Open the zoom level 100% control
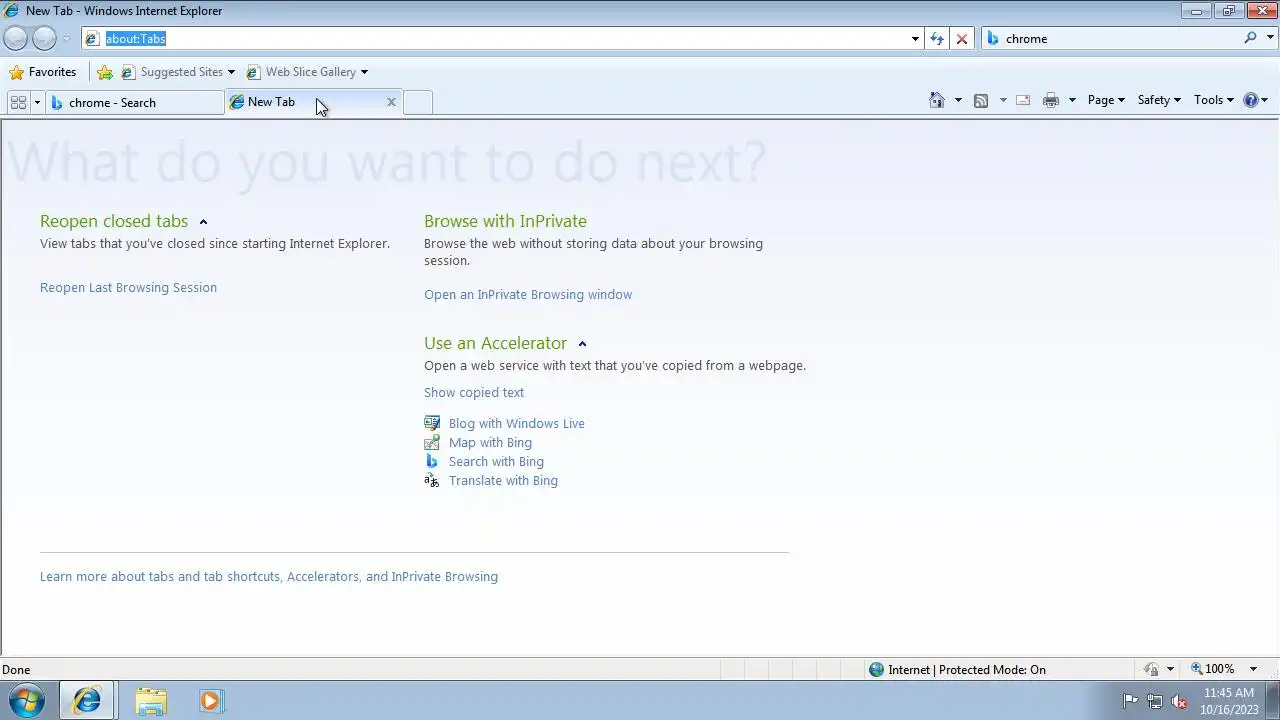1280x720 pixels. point(1212,669)
